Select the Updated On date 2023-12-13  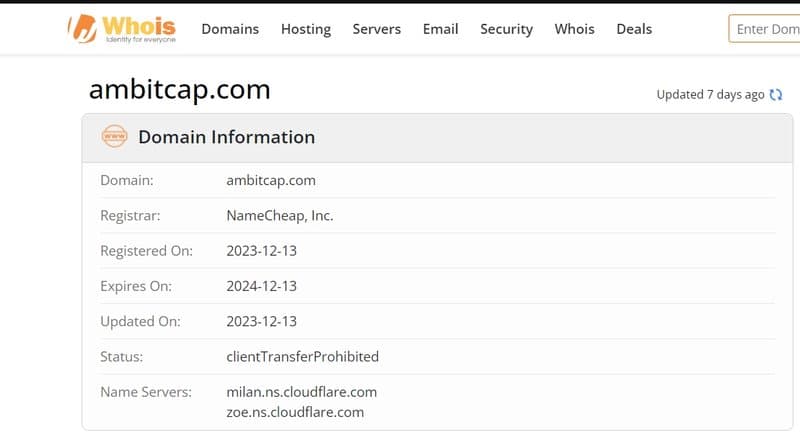coord(261,321)
